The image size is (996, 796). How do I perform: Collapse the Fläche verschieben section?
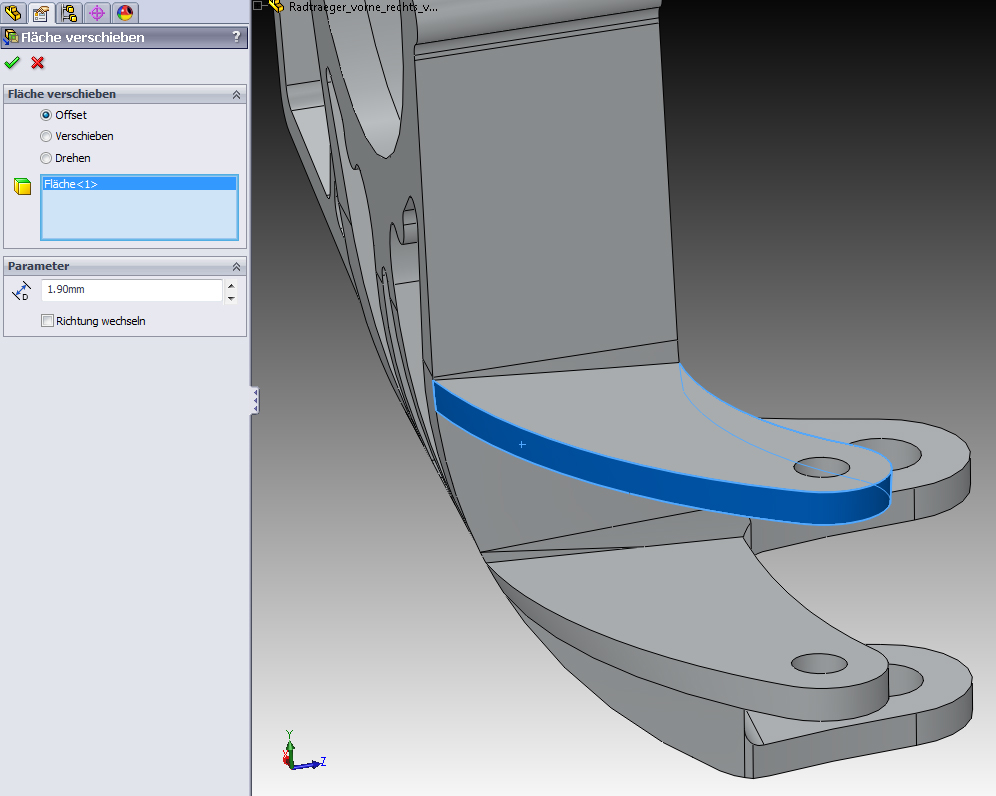pos(236,94)
